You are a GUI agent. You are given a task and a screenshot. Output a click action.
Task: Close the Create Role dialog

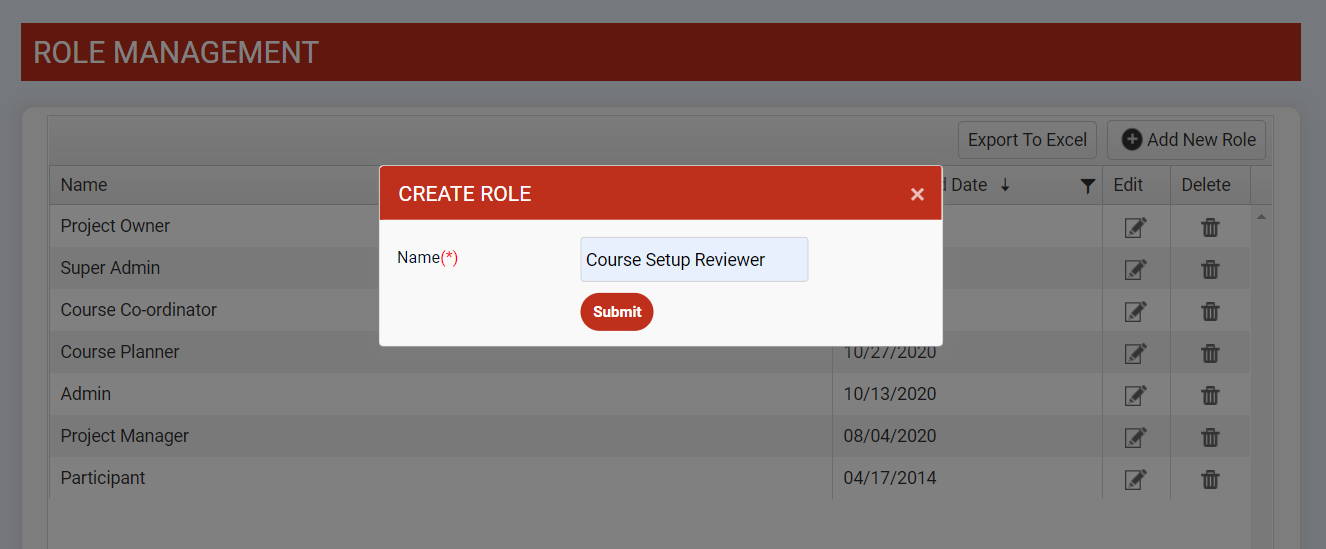click(917, 194)
